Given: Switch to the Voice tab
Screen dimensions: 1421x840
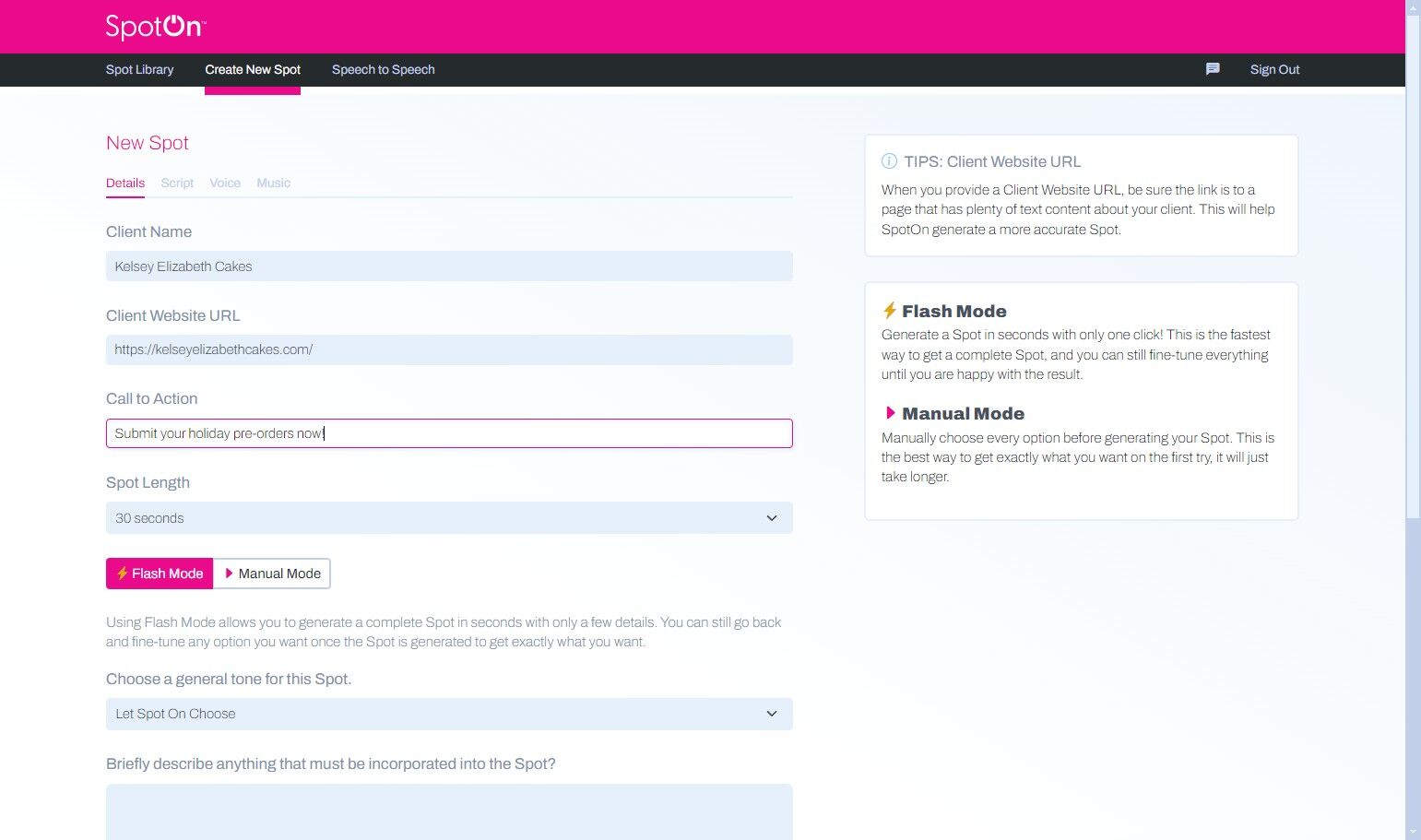Looking at the screenshot, I should [x=225, y=183].
